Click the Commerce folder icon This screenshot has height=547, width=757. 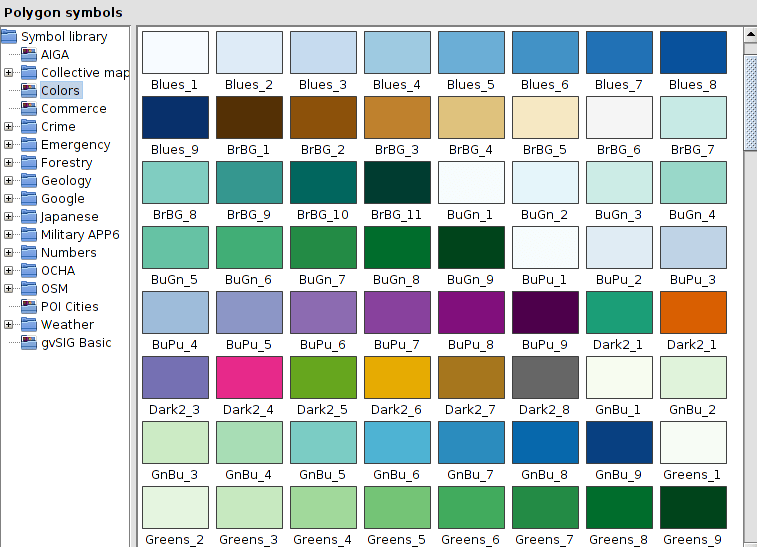point(29,109)
